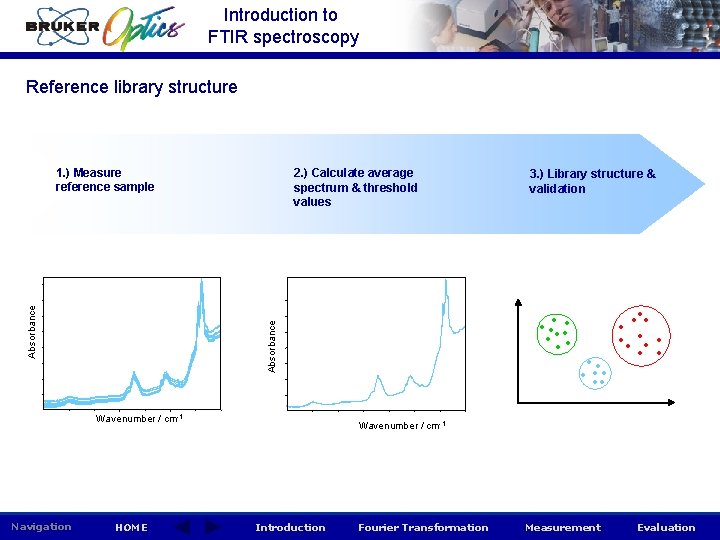
Task: Click the red cluster circle
Action: [641, 336]
